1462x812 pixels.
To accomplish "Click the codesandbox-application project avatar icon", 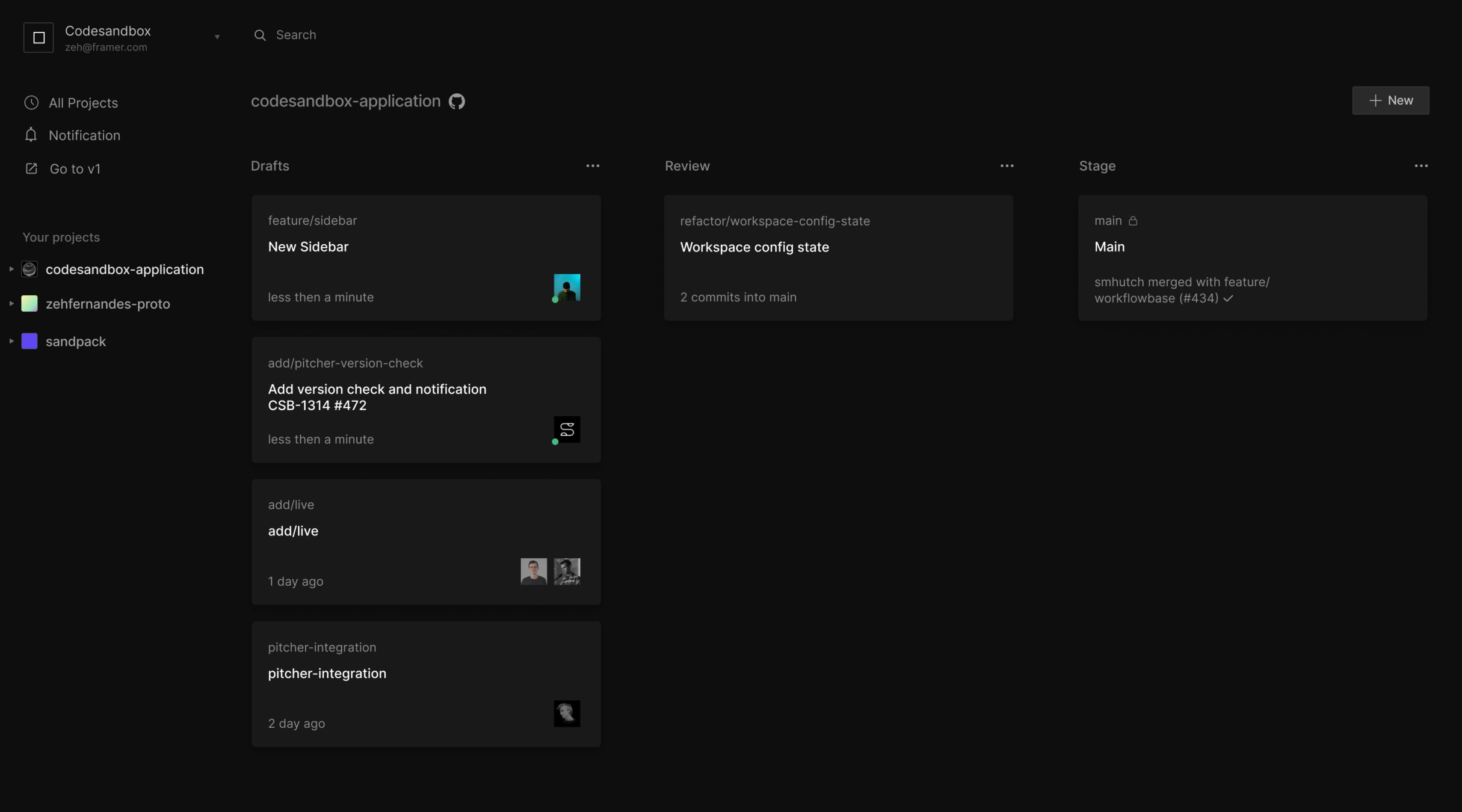I will tap(29, 269).
